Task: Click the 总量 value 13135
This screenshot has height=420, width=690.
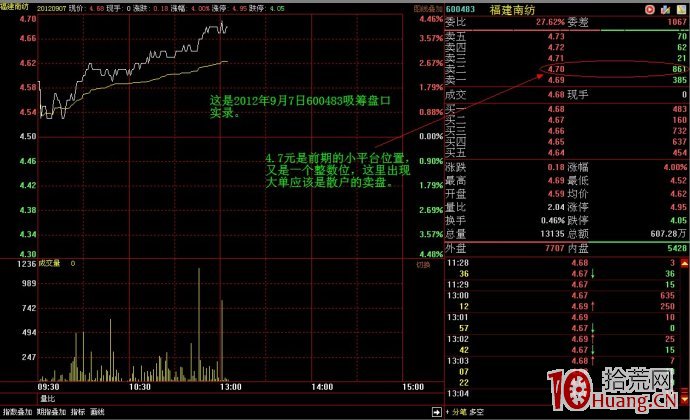Action: pos(552,234)
